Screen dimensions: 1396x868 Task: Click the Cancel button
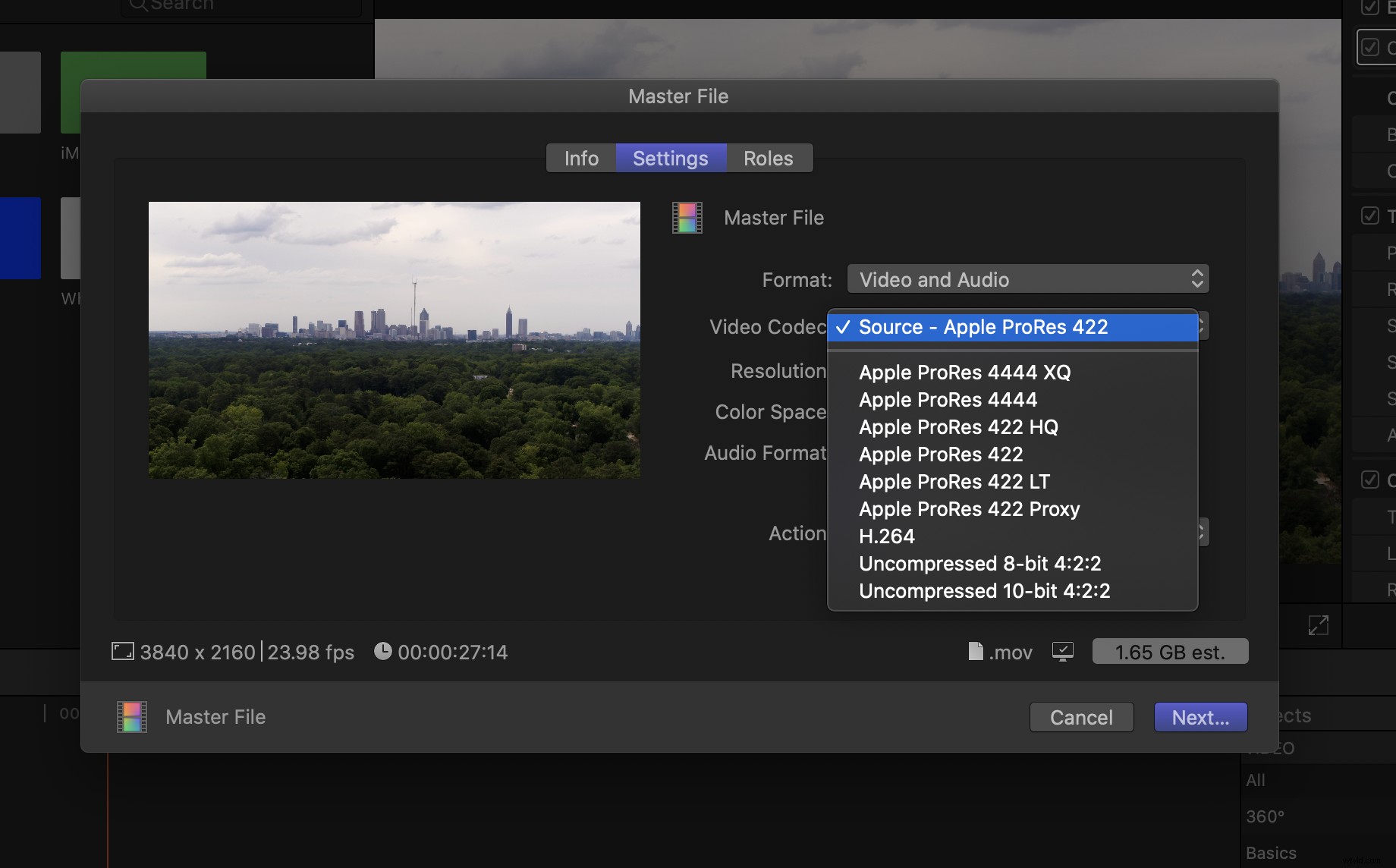click(1081, 716)
